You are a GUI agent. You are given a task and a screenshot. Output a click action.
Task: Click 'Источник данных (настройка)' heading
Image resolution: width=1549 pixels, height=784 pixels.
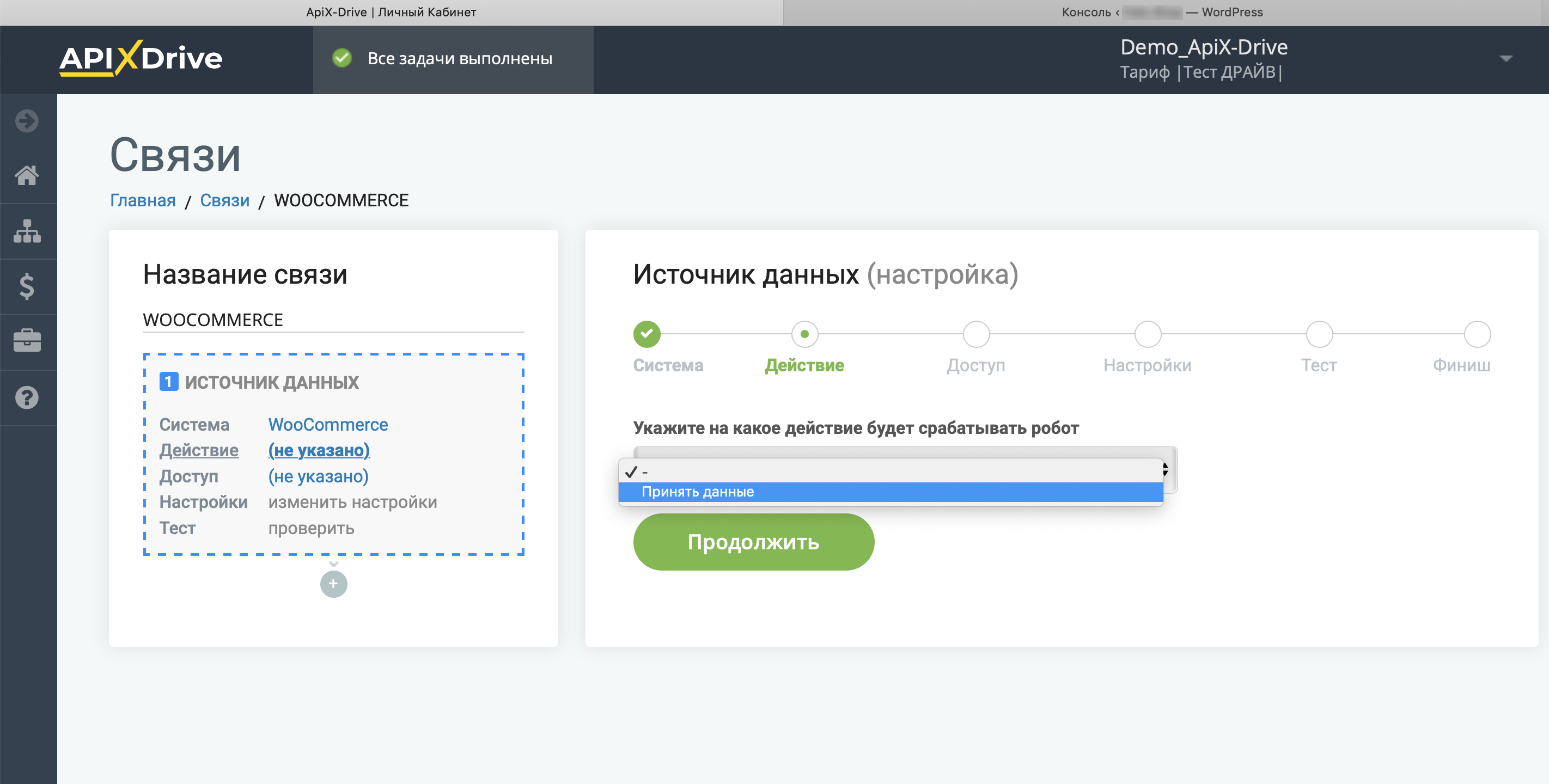coord(826,275)
